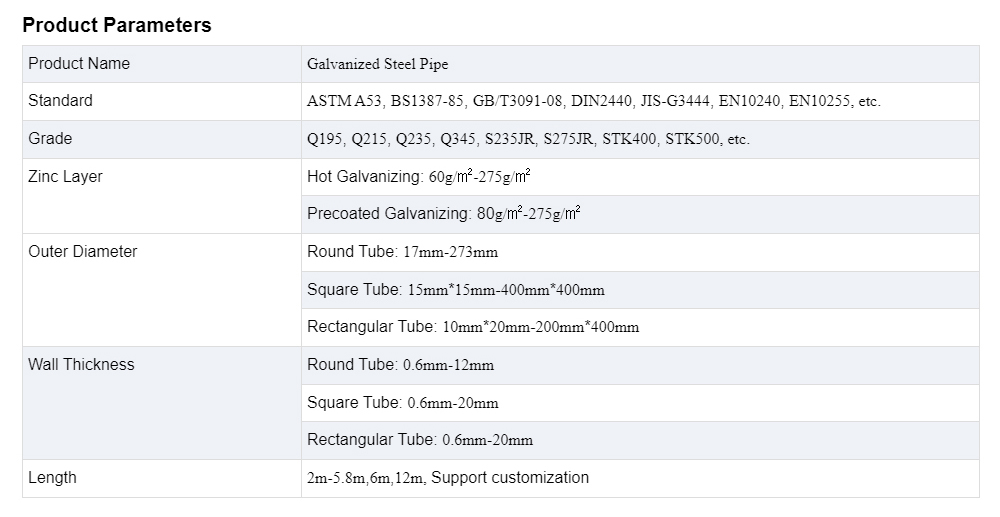Click the Hot Galvanizing 60g/m²-275g/m² row

pos(418,177)
